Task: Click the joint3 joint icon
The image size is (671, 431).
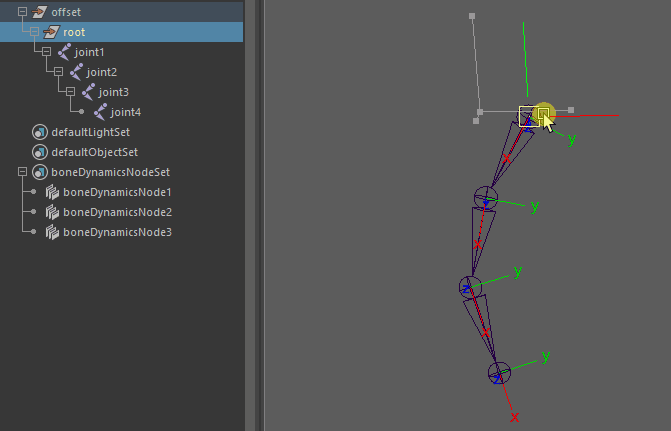Action: click(88, 92)
